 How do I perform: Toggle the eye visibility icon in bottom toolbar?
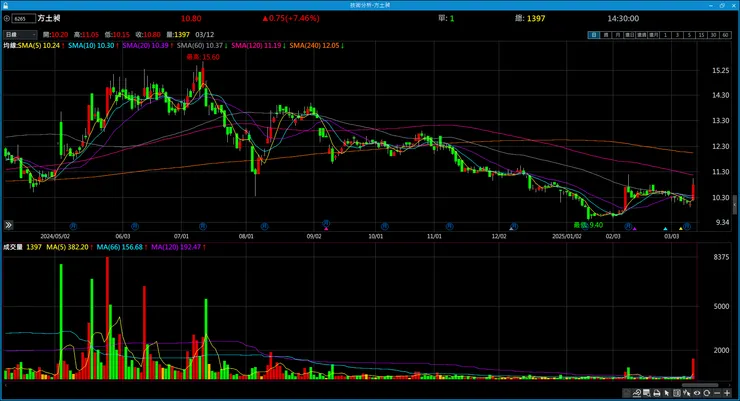tap(697, 393)
